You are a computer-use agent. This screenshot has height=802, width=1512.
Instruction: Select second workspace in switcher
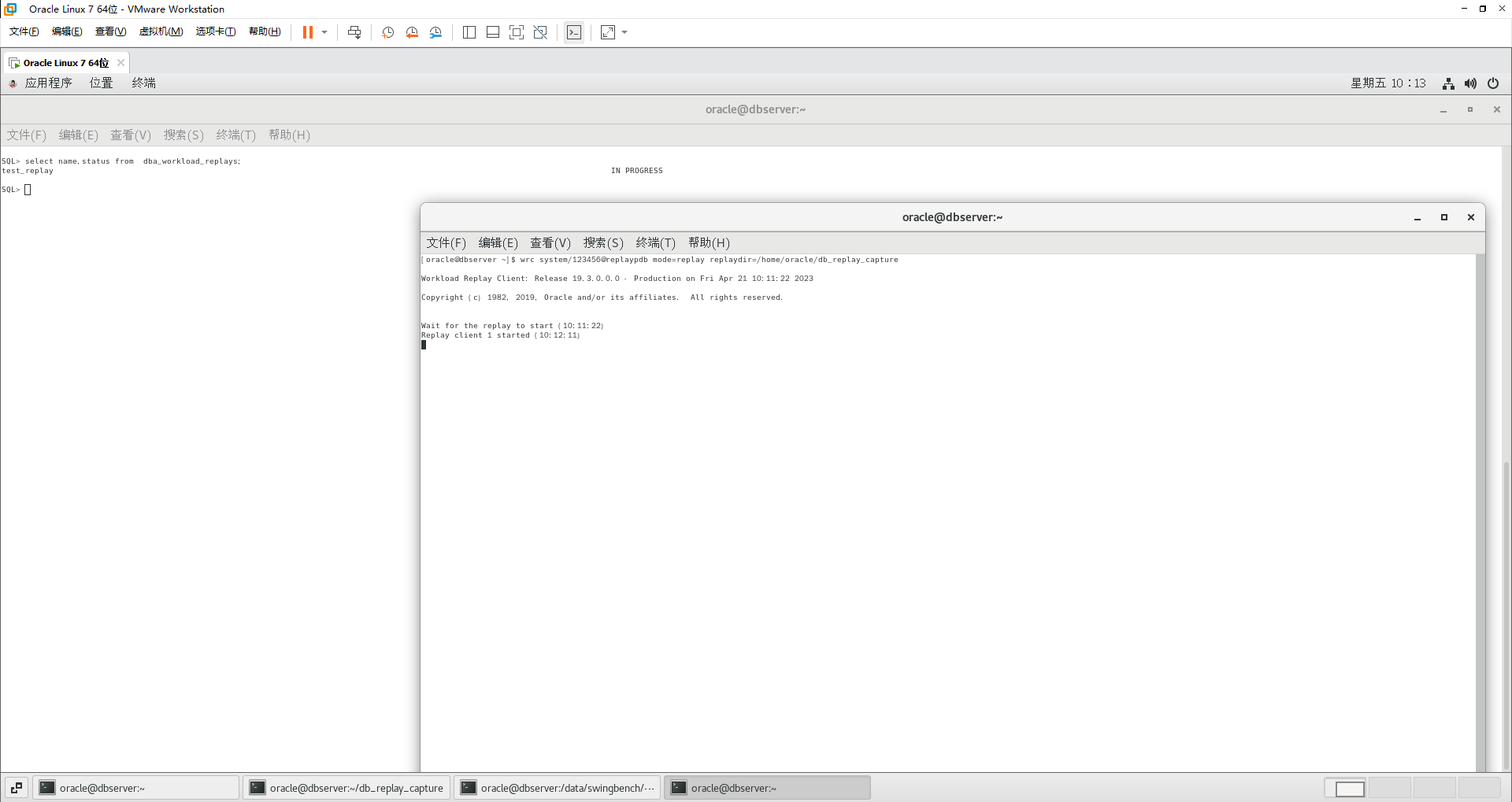click(x=1390, y=788)
